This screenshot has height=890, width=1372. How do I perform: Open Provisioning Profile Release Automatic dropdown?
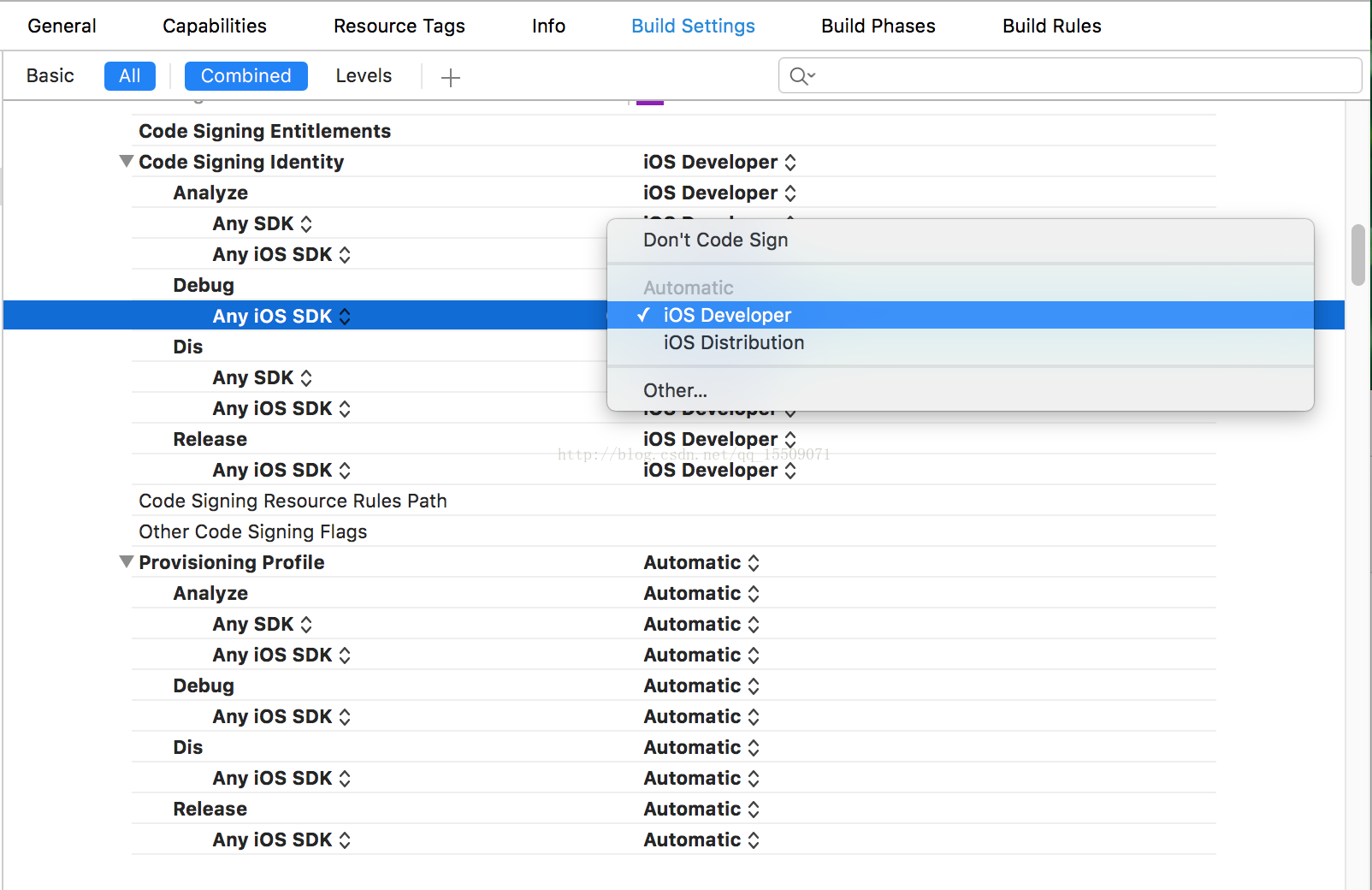pos(701,809)
